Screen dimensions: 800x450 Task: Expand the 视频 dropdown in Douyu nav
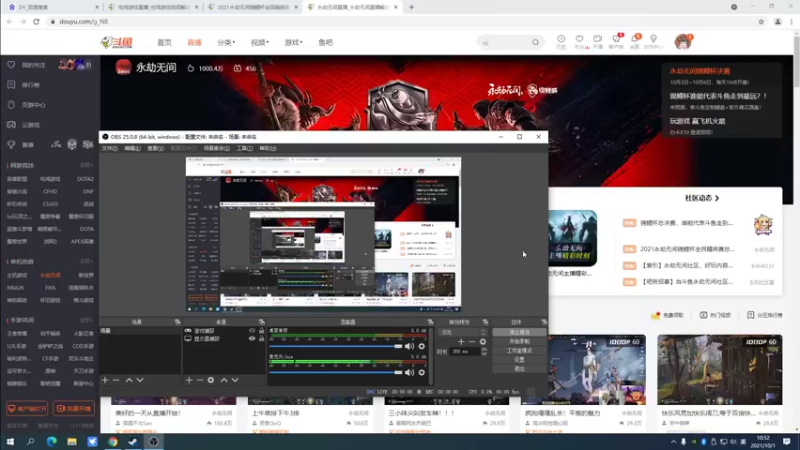[x=260, y=42]
